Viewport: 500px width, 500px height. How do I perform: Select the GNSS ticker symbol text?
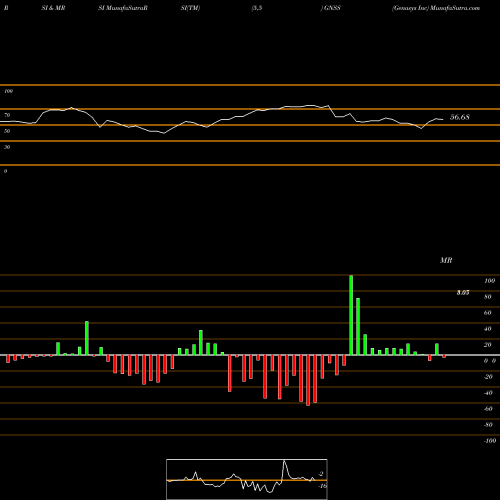pyautogui.click(x=332, y=8)
